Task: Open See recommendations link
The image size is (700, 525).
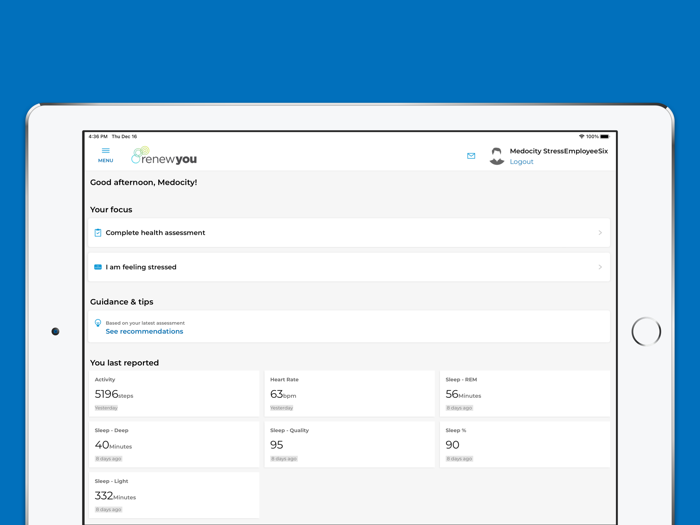Action: (144, 331)
